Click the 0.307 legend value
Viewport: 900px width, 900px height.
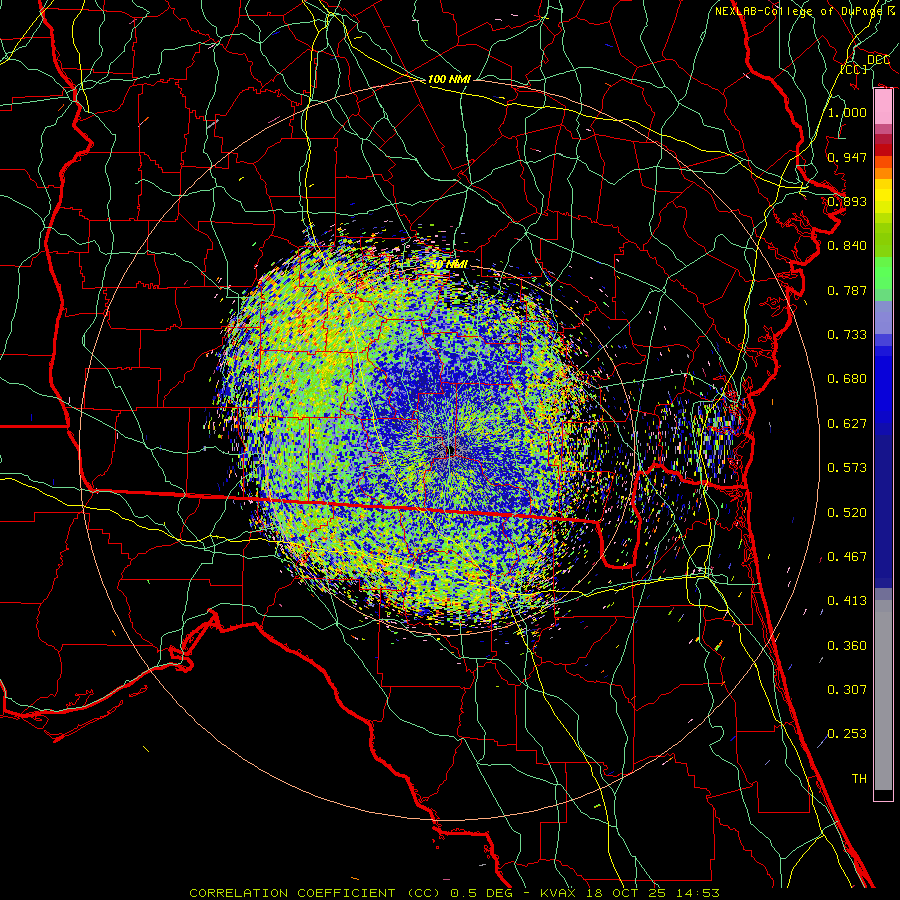pyautogui.click(x=847, y=690)
